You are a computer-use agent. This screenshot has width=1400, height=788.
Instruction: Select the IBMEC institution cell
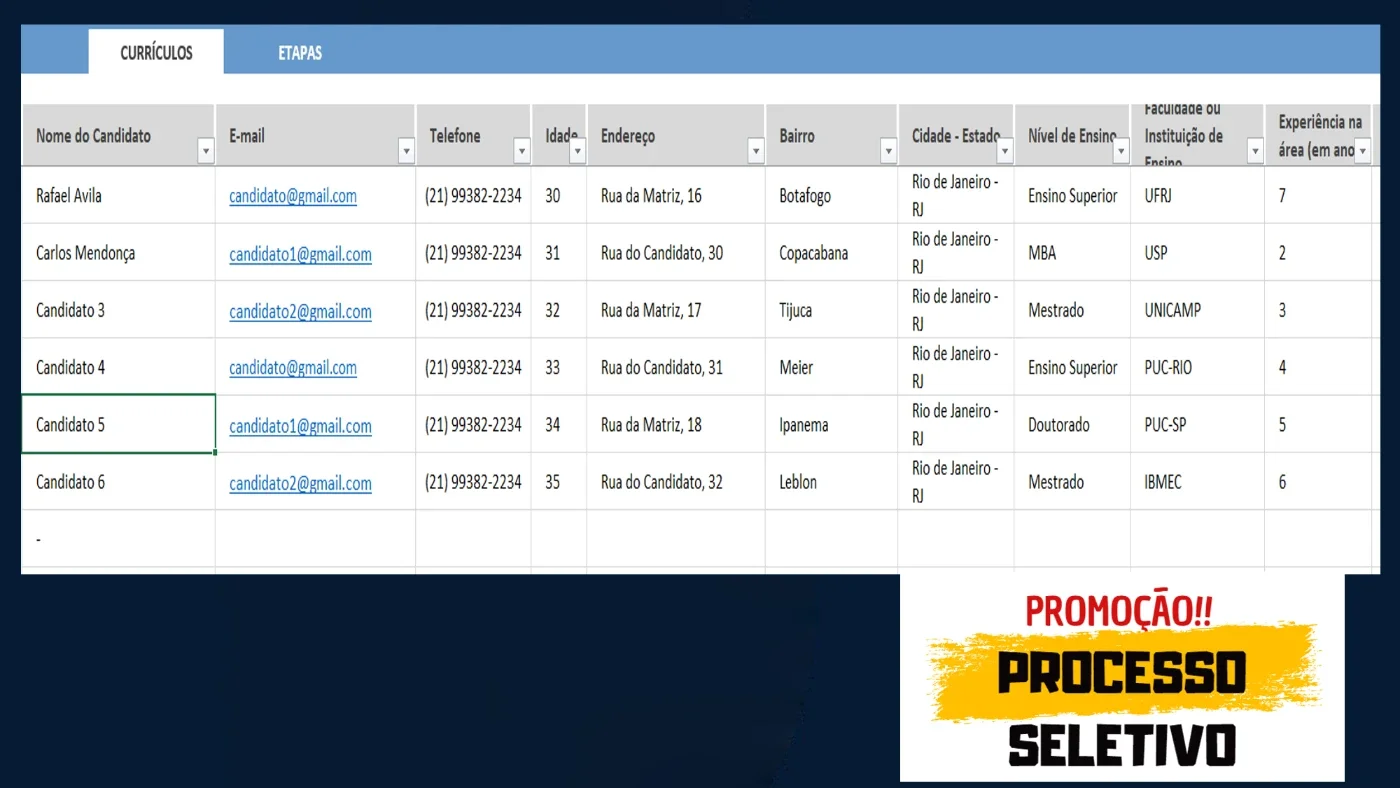click(x=1197, y=482)
